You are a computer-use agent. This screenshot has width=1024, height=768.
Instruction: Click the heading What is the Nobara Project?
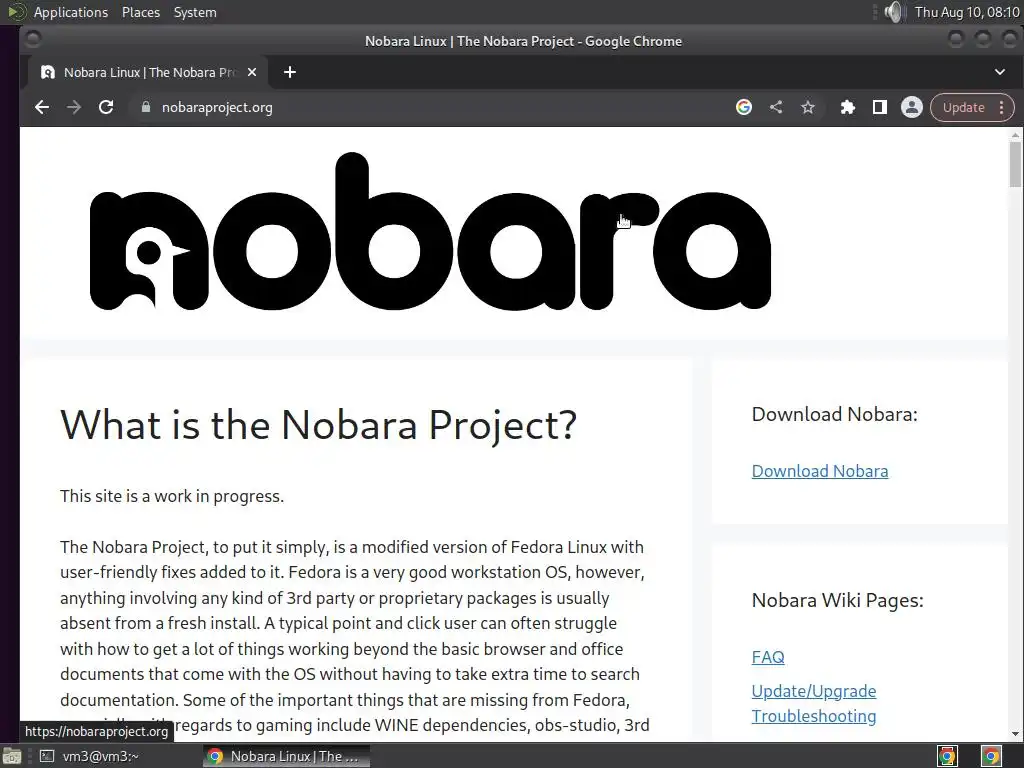tap(319, 425)
